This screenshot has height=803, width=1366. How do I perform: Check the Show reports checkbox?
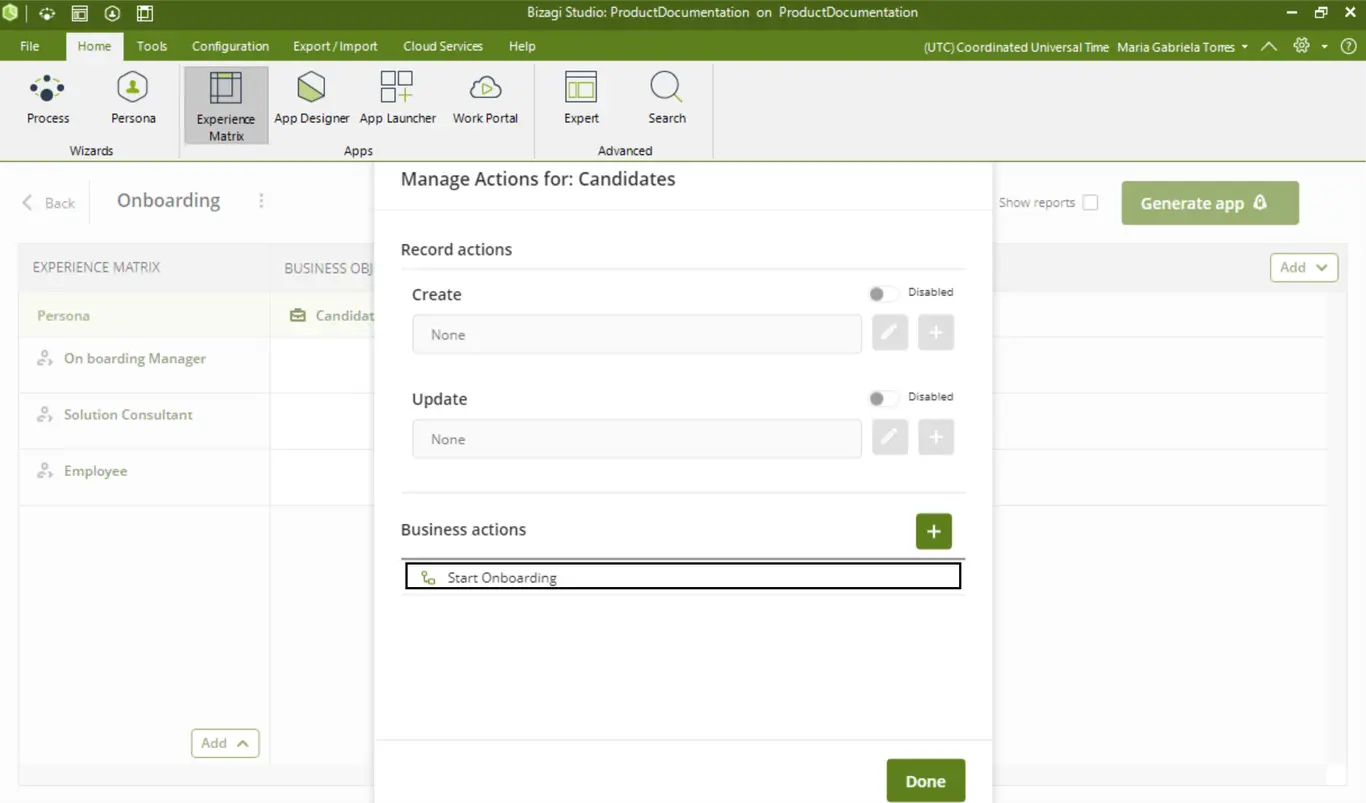pyautogui.click(x=1090, y=202)
